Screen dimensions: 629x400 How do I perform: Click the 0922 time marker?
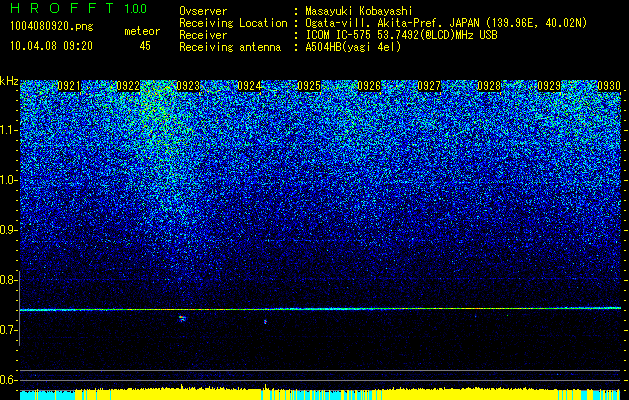(128, 86)
